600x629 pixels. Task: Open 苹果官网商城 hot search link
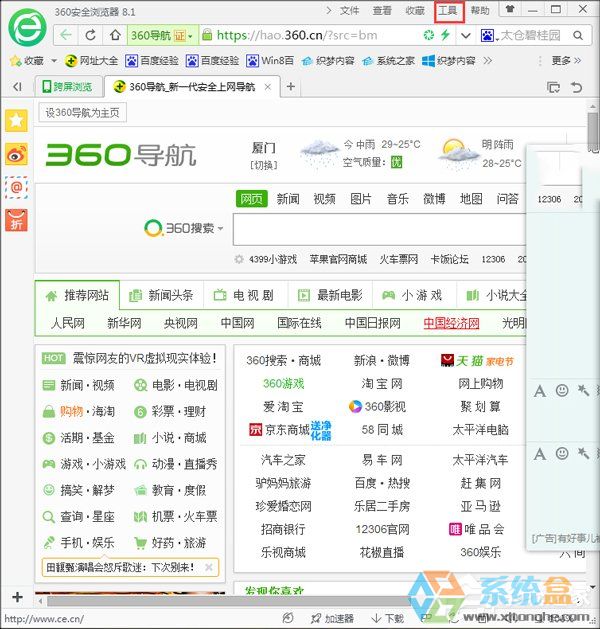coord(338,259)
